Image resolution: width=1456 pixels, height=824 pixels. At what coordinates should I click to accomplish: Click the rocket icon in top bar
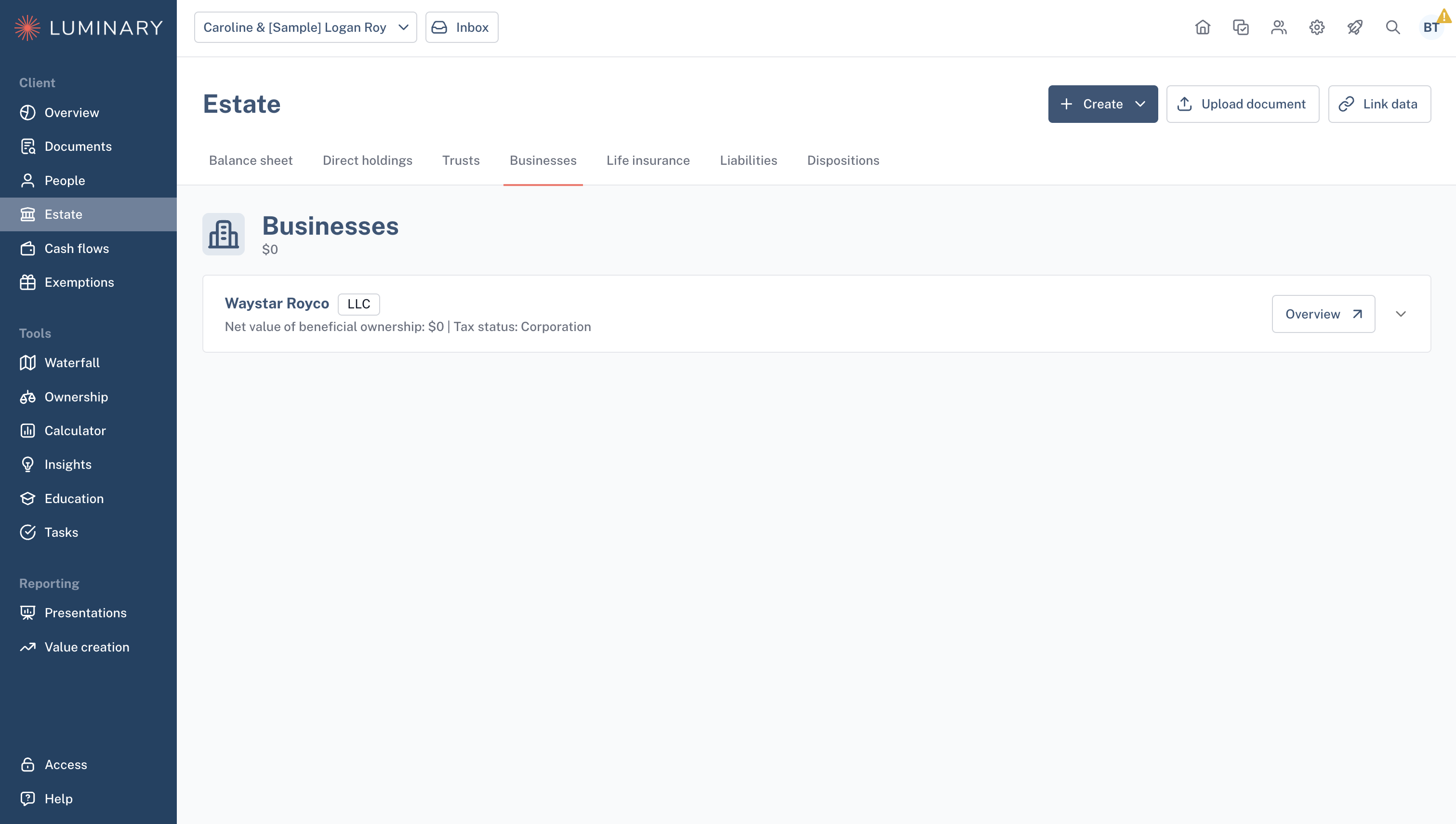[x=1355, y=27]
